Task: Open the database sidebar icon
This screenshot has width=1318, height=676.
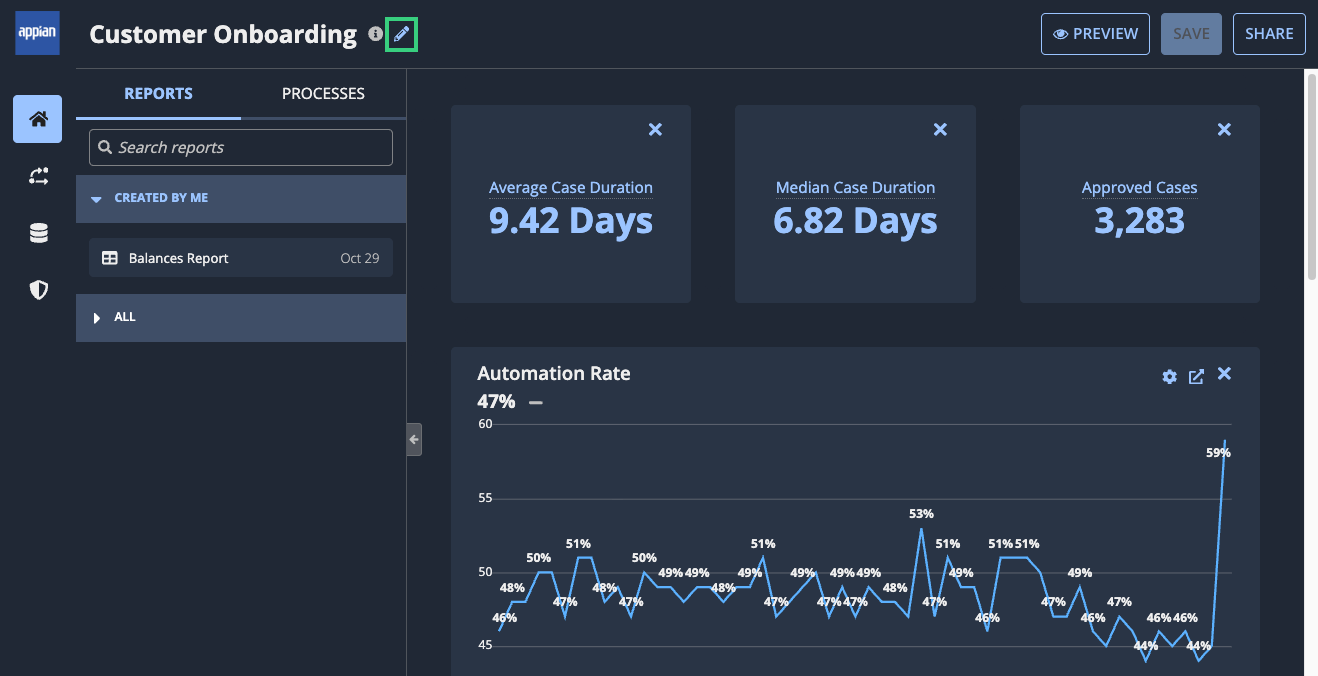Action: pos(38,234)
